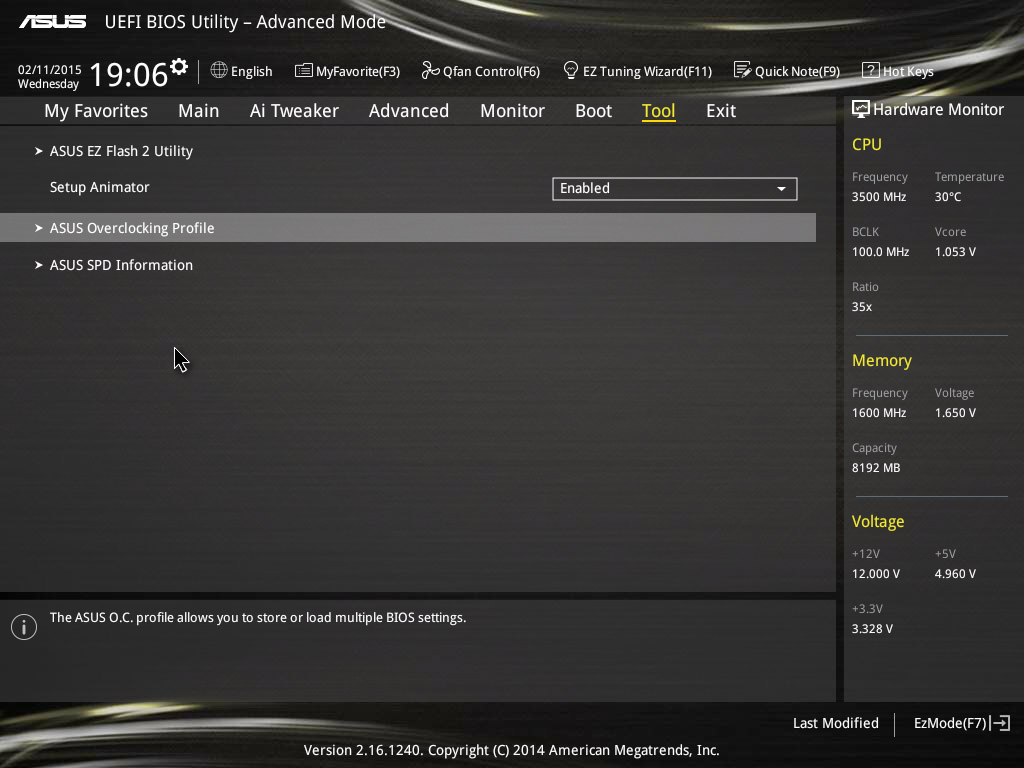The height and width of the screenshot is (768, 1024).
Task: Select the Tool tab
Action: point(658,111)
